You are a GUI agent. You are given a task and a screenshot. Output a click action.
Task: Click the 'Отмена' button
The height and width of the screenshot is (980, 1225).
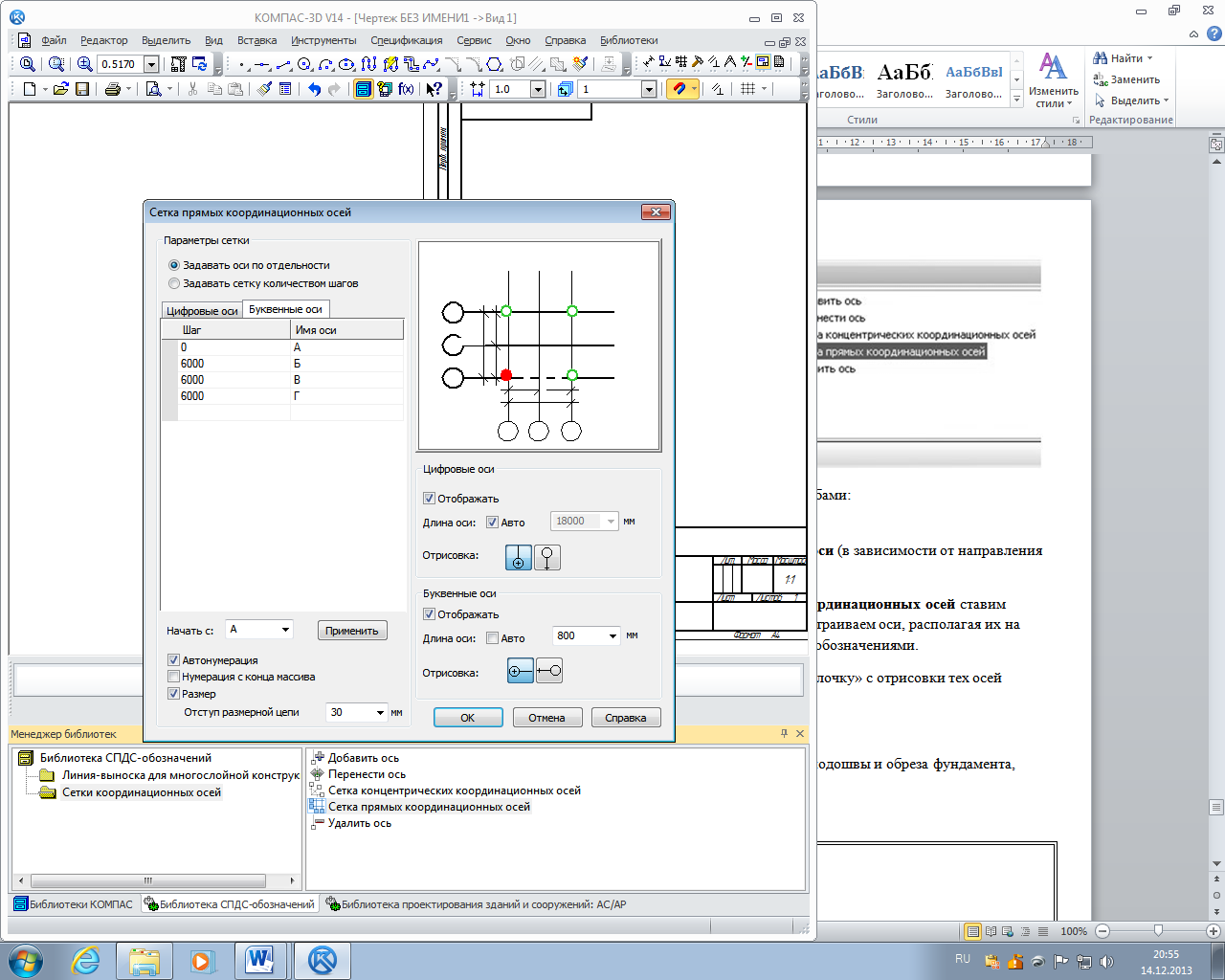[x=546, y=718]
